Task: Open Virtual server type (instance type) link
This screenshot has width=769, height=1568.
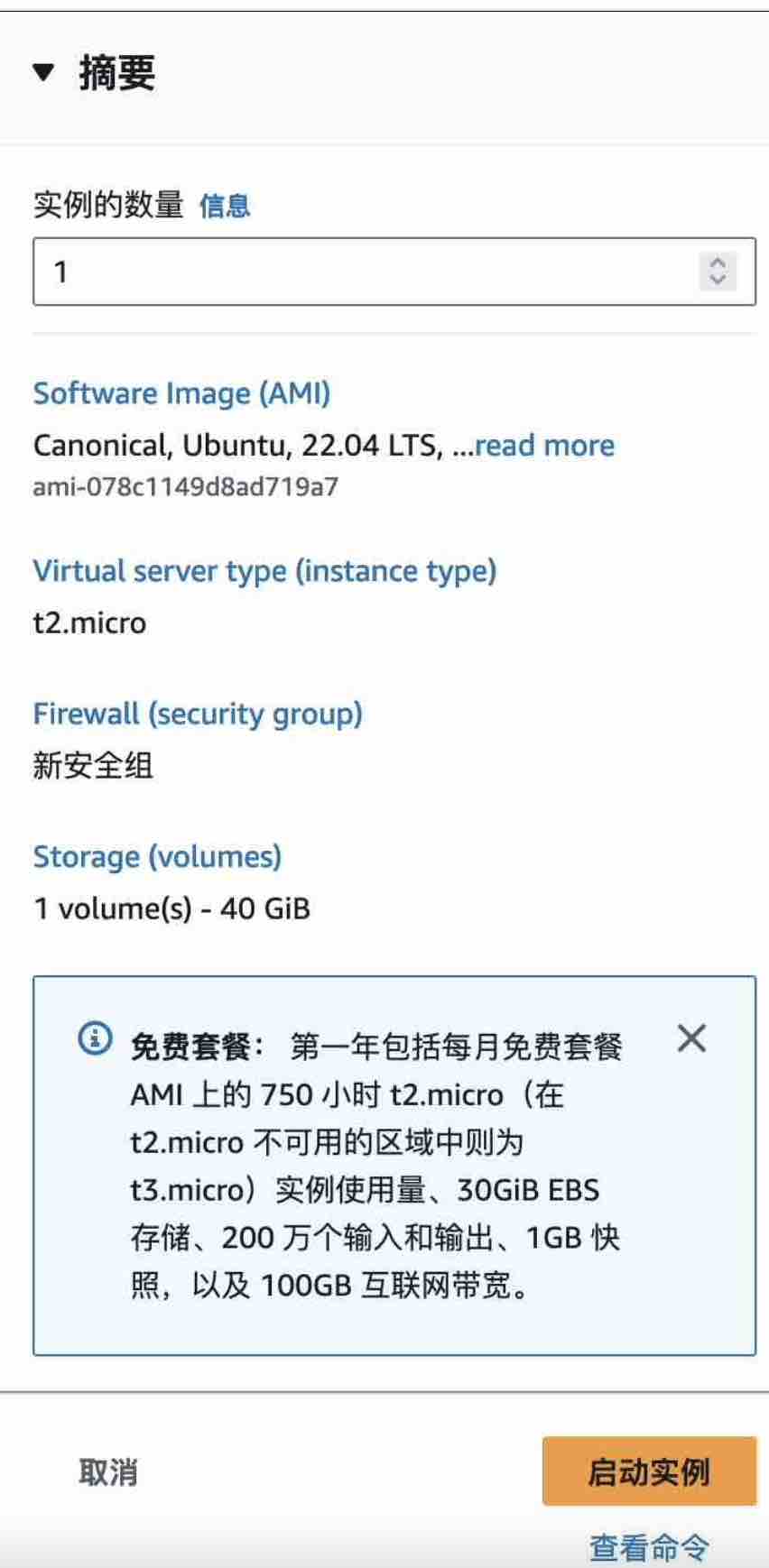Action: [x=264, y=571]
